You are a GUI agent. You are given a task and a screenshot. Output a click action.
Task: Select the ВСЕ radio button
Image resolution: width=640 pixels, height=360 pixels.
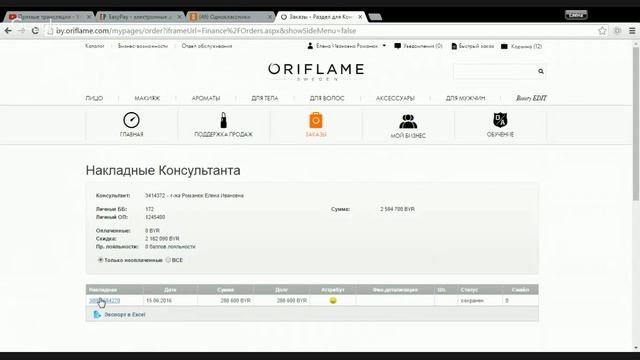tap(168, 260)
